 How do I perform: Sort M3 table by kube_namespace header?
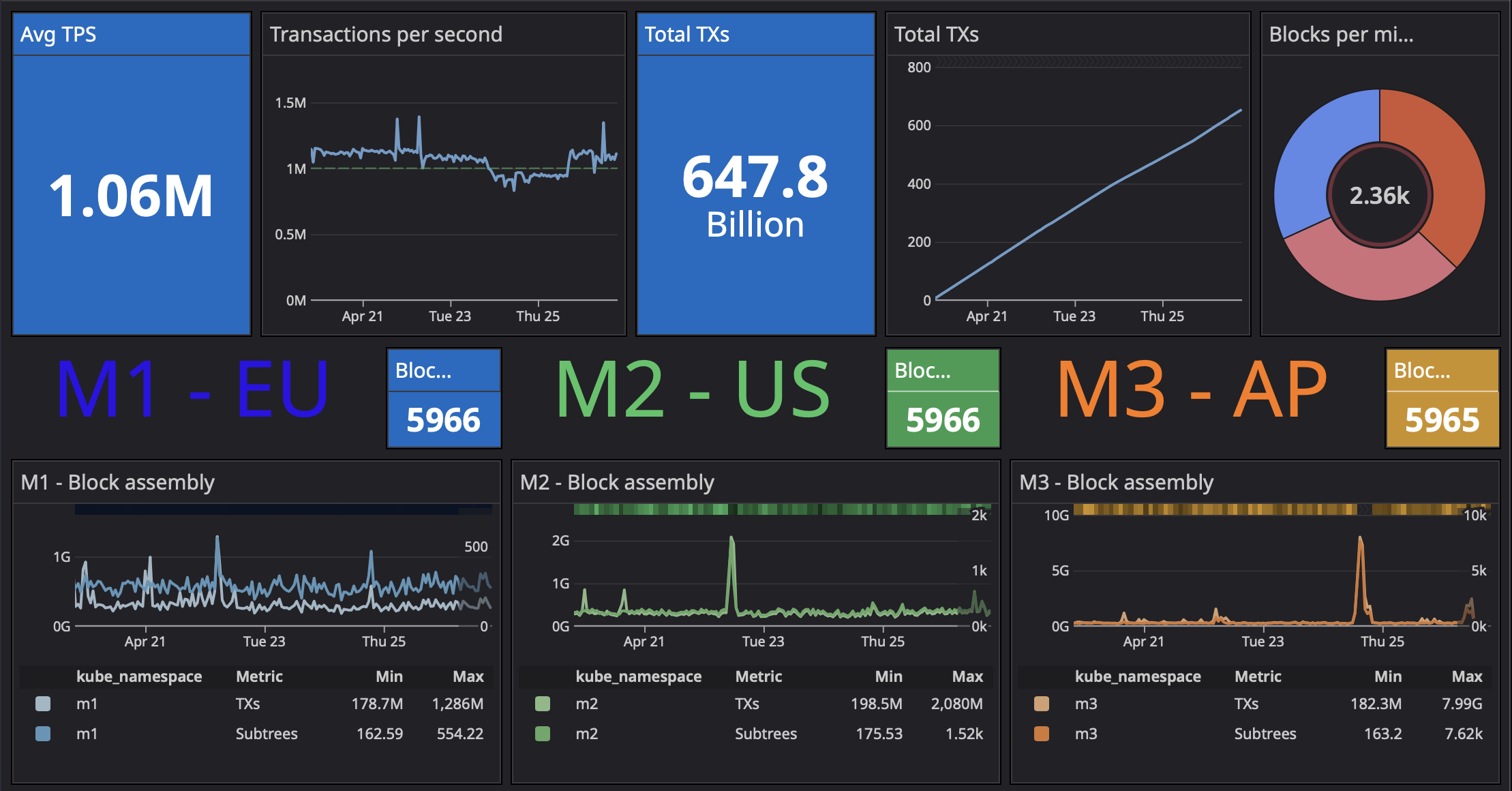tap(1138, 676)
